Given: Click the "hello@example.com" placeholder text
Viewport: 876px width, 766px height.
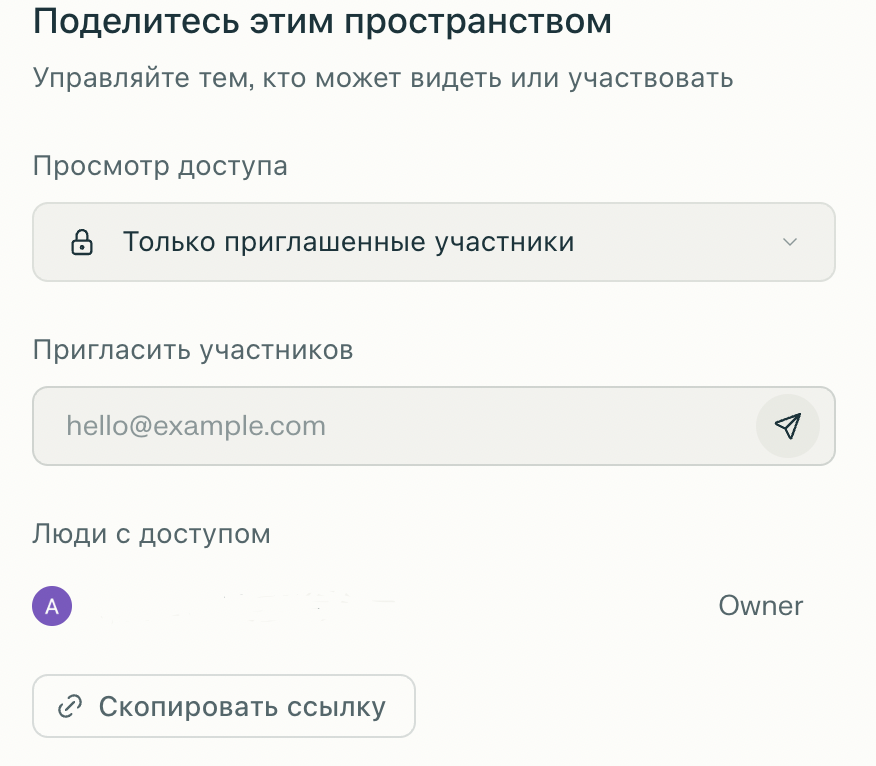Looking at the screenshot, I should [x=196, y=426].
